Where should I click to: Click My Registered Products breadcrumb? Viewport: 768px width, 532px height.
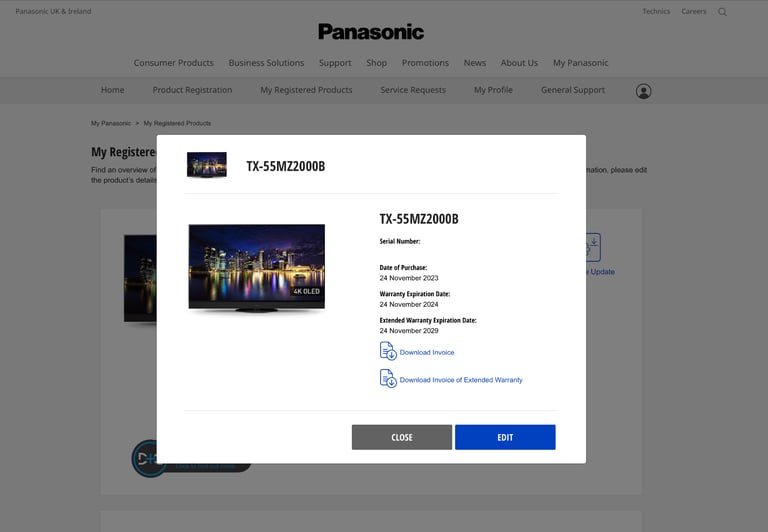point(177,123)
